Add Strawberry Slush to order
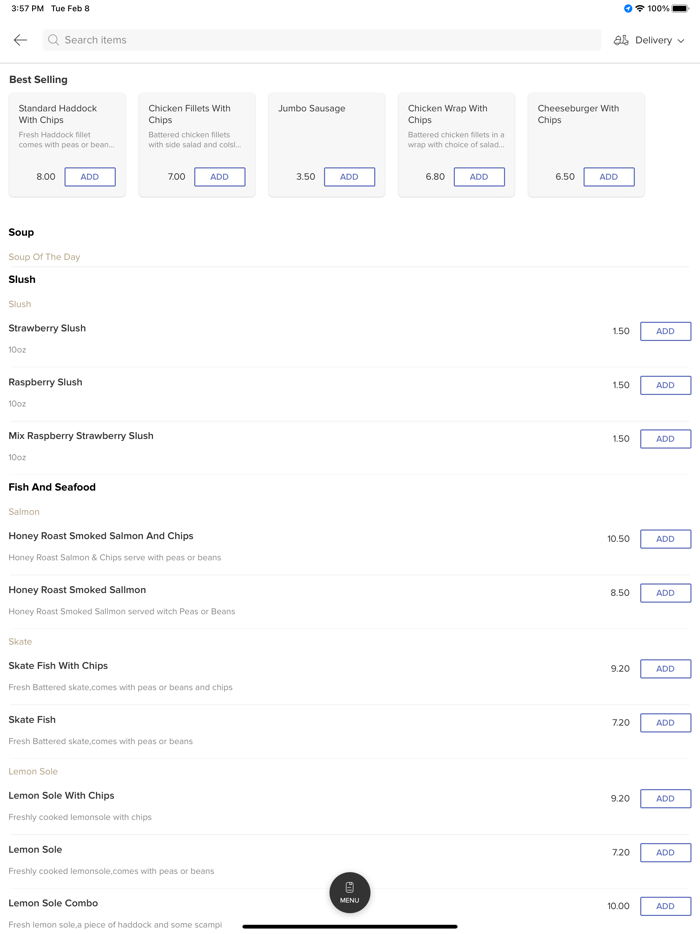Viewport: 700px width, 934px height. point(665,331)
